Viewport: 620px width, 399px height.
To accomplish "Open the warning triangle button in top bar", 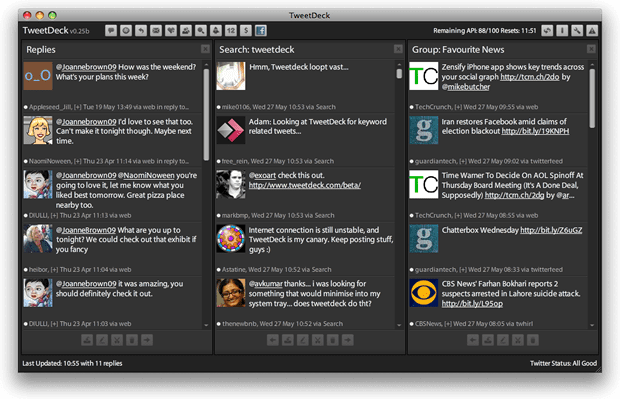I will point(592,30).
